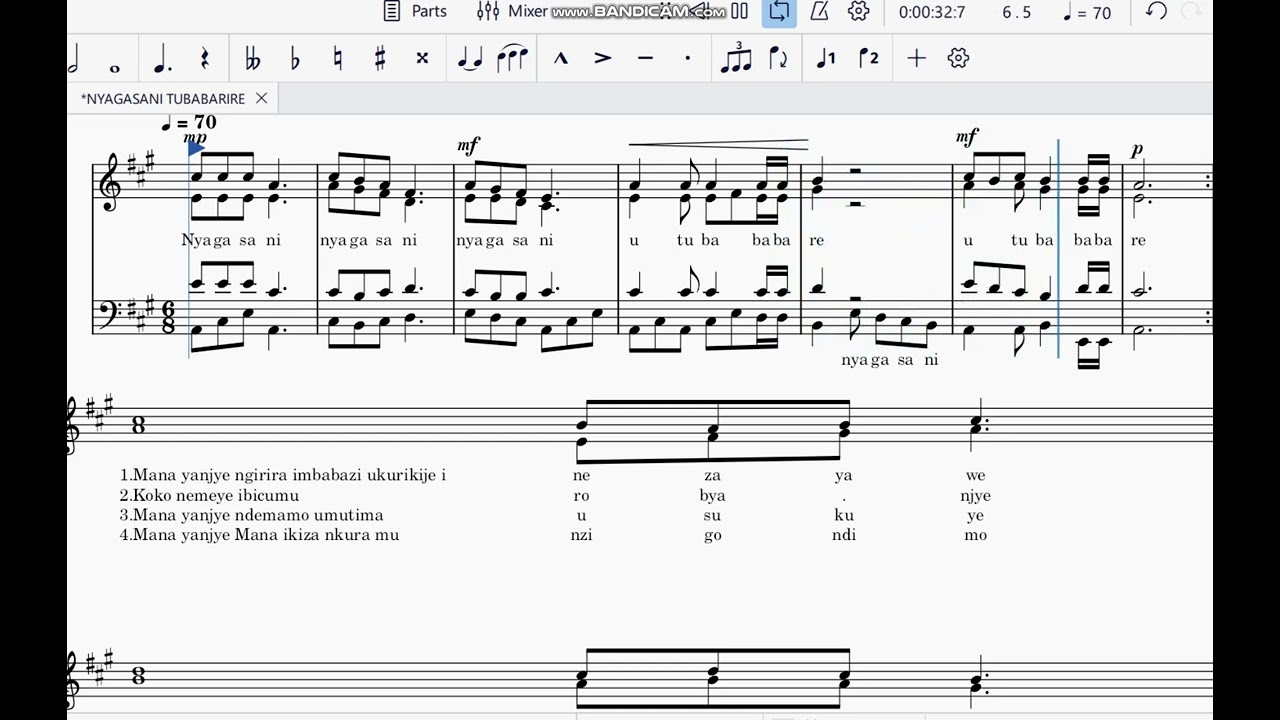Screen dimensions: 1280x720
Task: Select lyric line '4.Mana yanjye Mana ikiza nkura mu'
Action: click(259, 535)
